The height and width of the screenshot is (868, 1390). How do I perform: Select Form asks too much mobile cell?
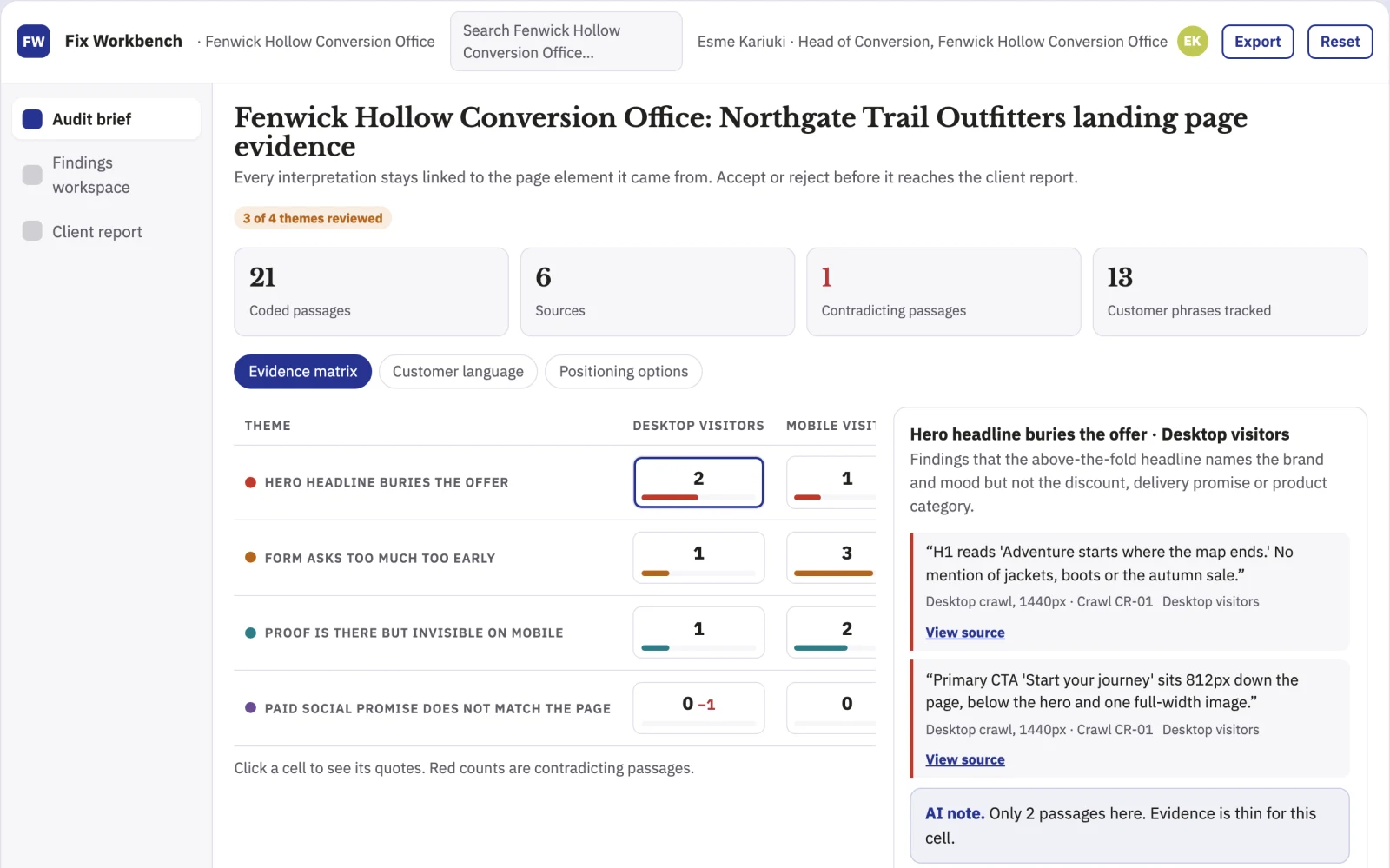(831, 557)
